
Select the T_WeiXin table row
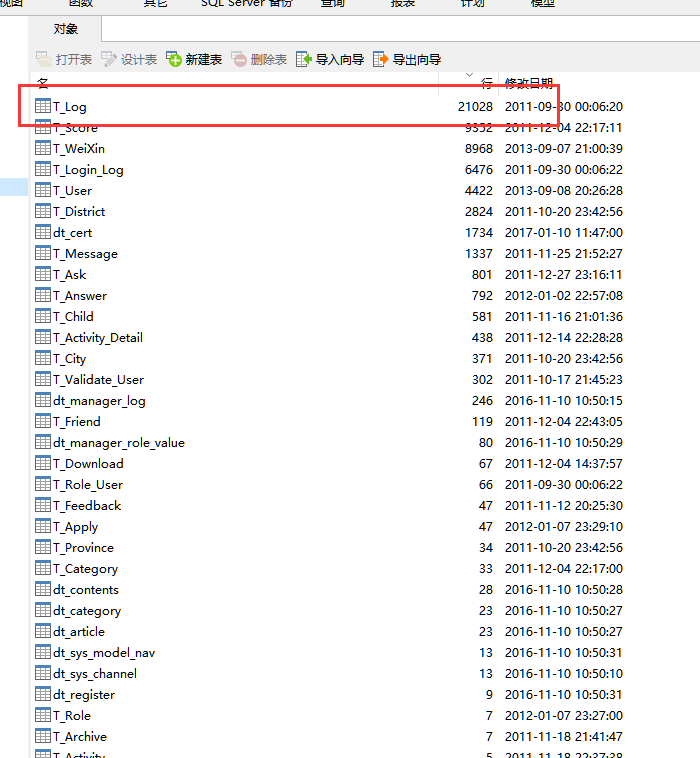point(78,148)
